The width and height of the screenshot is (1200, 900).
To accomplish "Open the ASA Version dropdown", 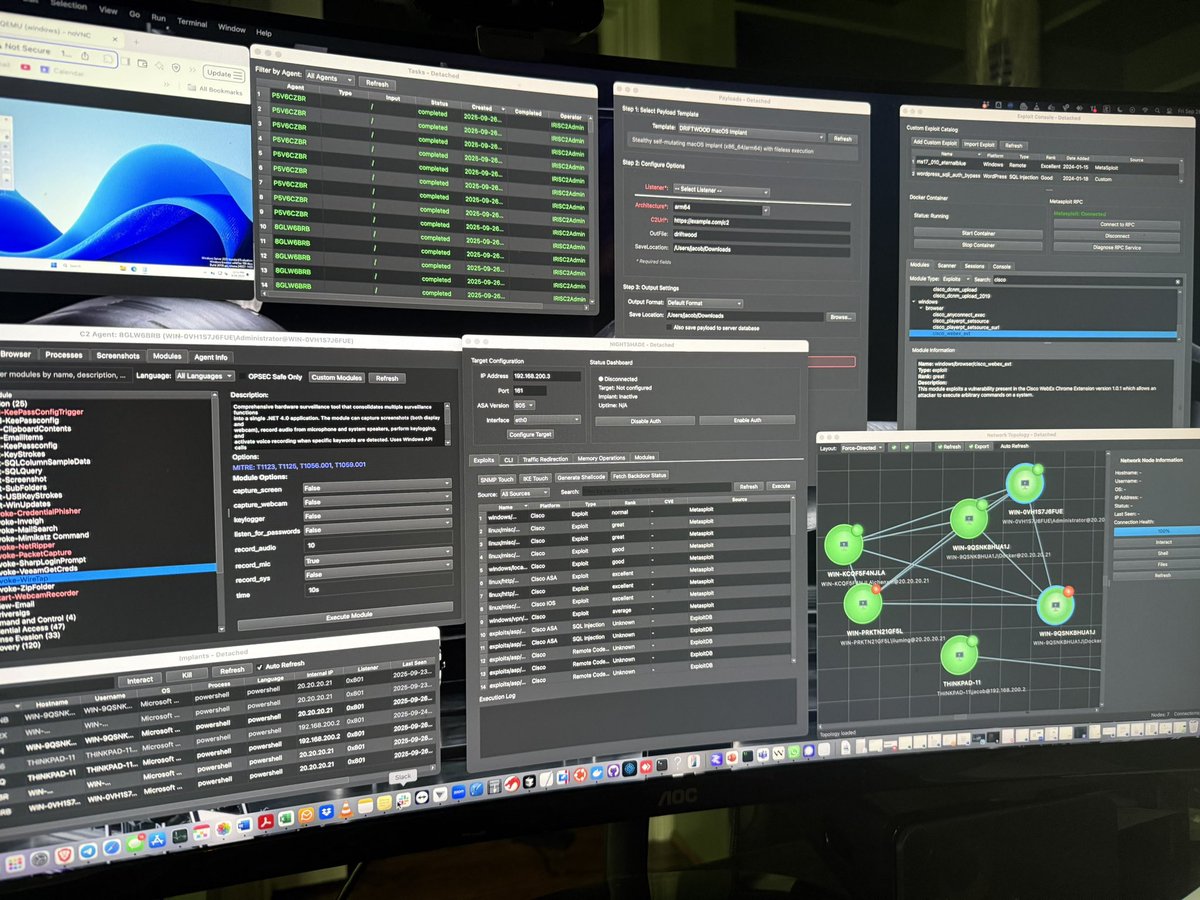I will (x=524, y=405).
